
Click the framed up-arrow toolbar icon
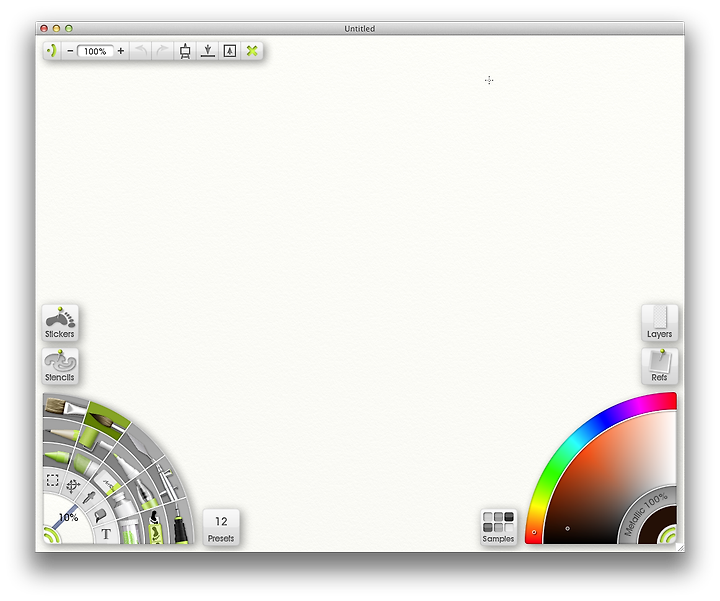point(230,51)
